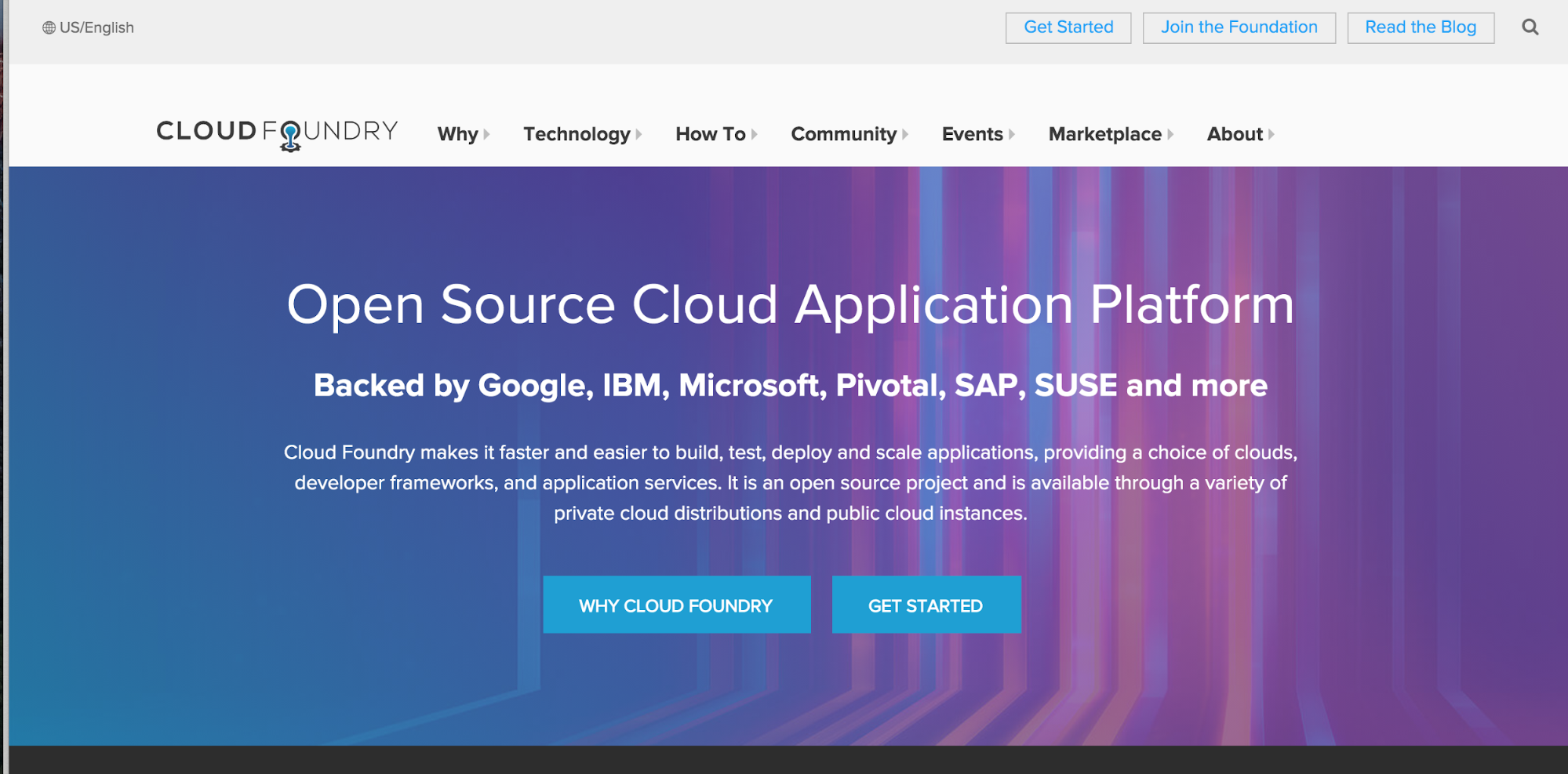1568x774 pixels.
Task: Click the Get Started button in top bar
Action: (x=1068, y=27)
